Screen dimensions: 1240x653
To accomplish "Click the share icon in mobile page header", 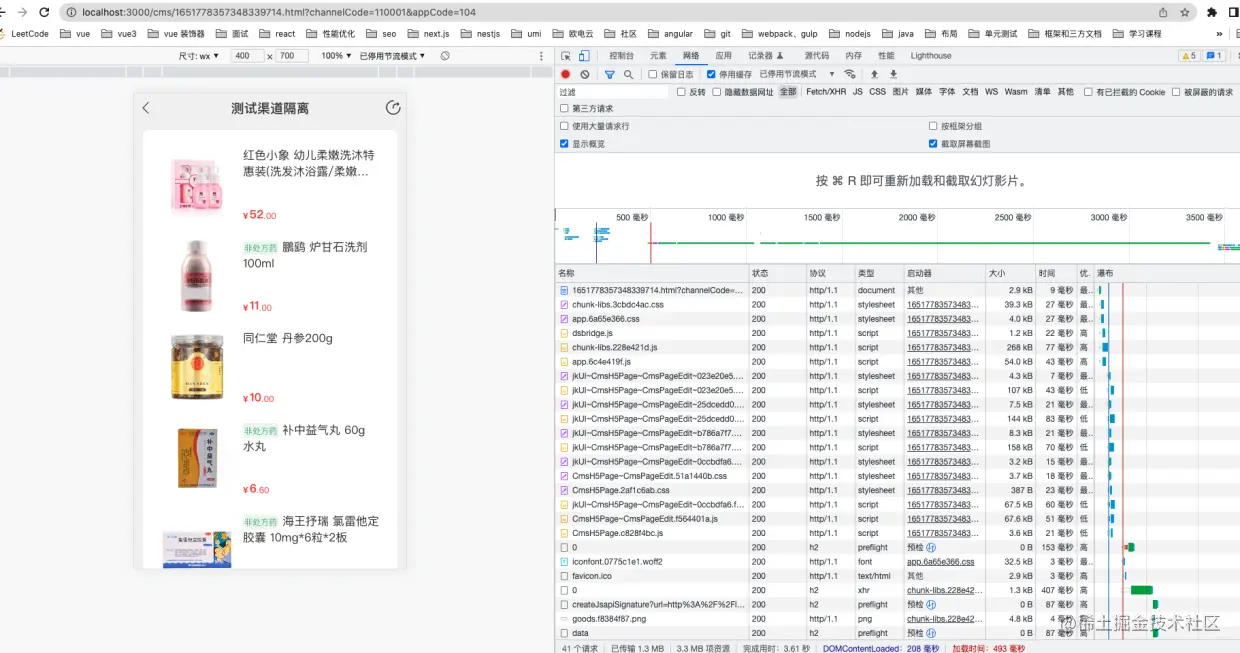I will coord(393,108).
